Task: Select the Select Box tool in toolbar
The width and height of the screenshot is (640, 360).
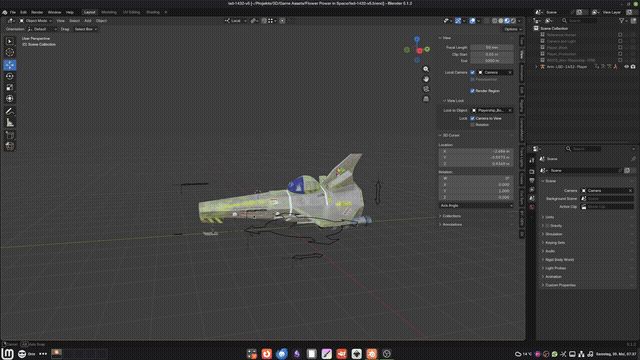Action: pos(10,41)
